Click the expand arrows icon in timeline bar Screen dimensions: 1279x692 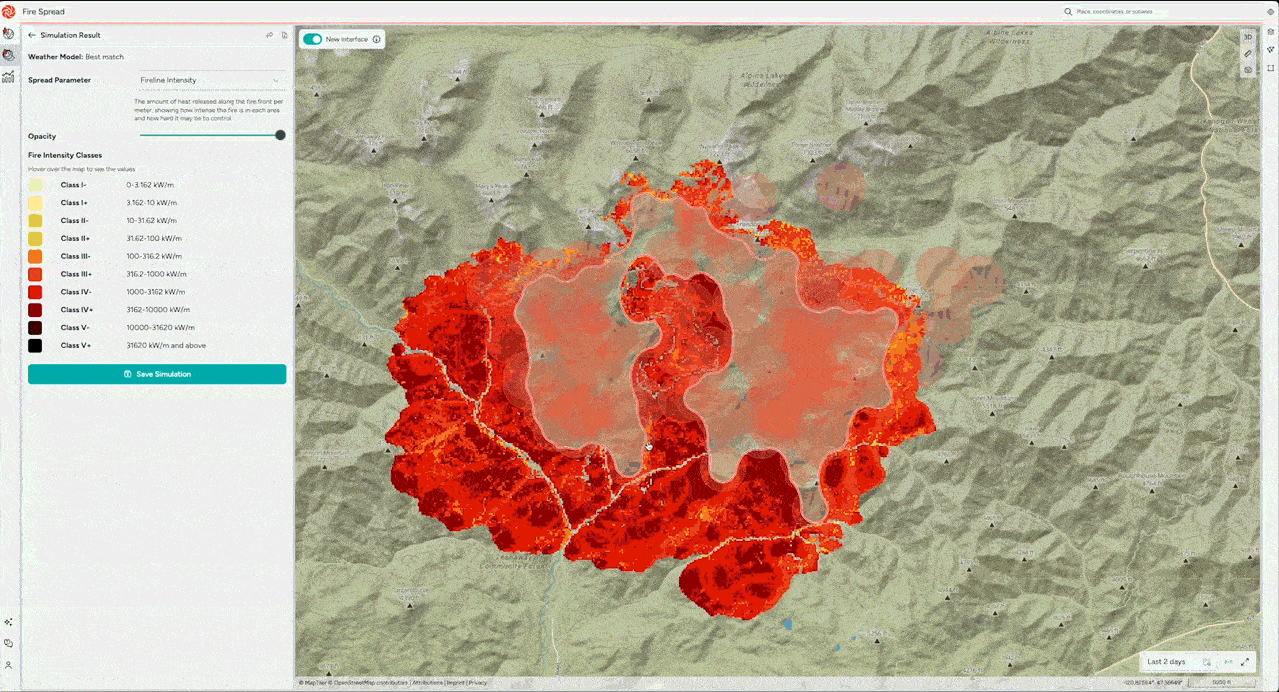[x=1245, y=662]
